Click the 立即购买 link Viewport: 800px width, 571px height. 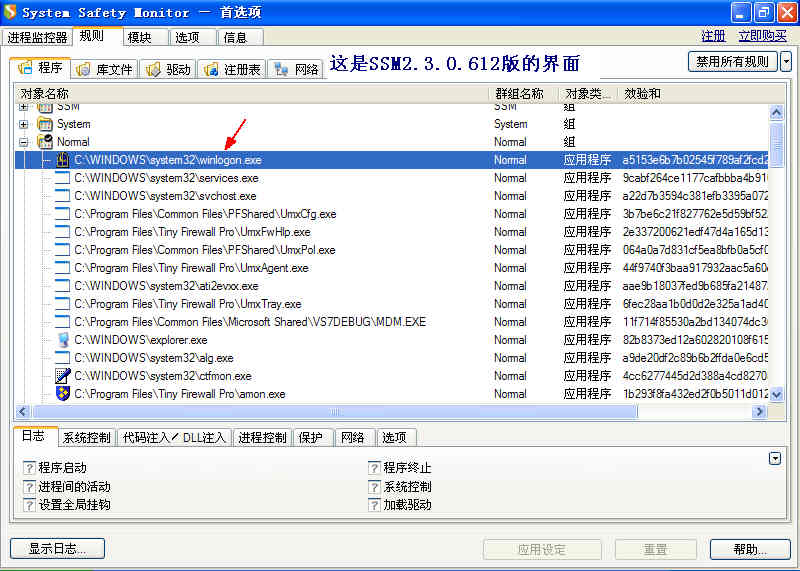(762, 36)
